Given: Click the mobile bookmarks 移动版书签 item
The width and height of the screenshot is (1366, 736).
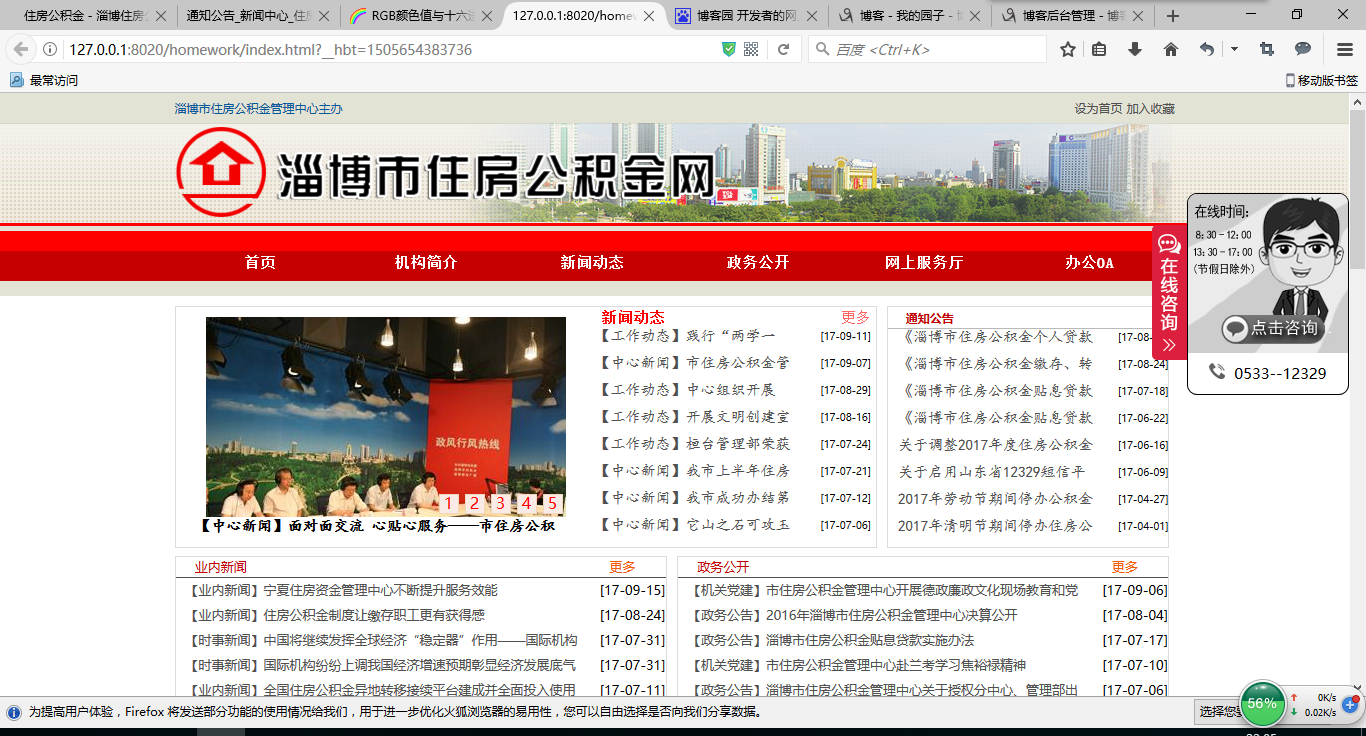Looking at the screenshot, I should (x=1321, y=80).
